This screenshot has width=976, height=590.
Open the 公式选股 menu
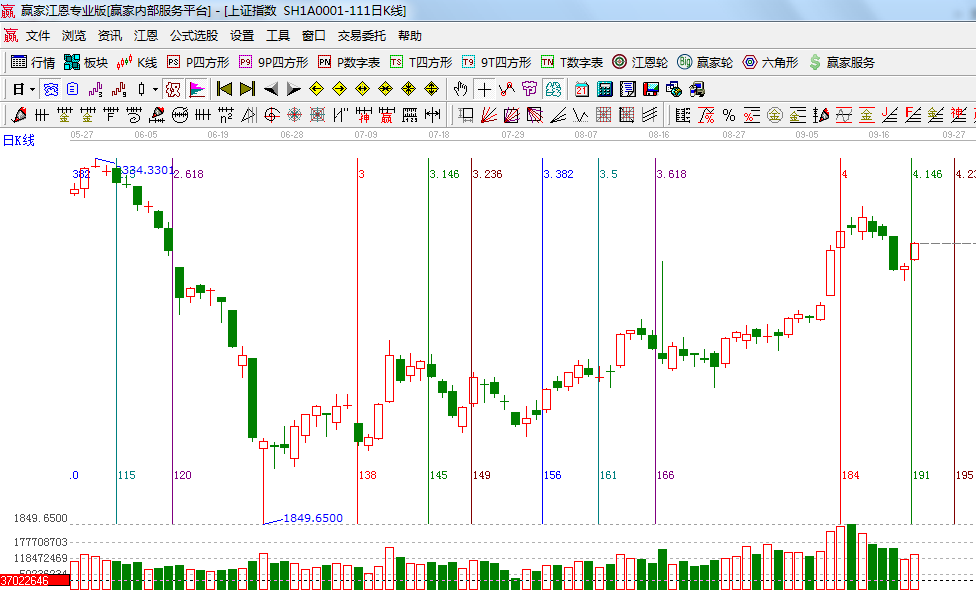[193, 35]
